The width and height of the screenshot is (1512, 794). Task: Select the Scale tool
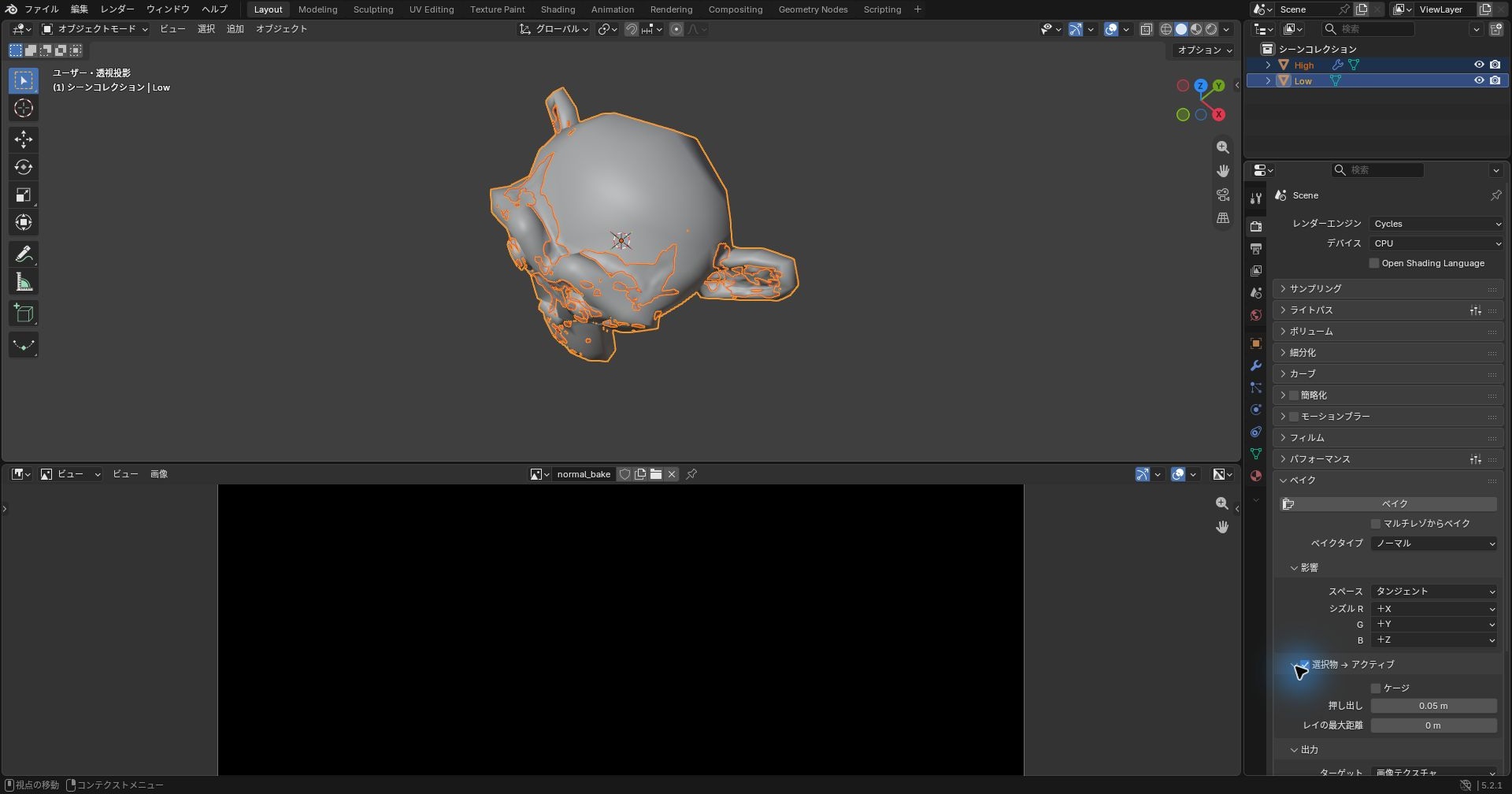coord(24,195)
